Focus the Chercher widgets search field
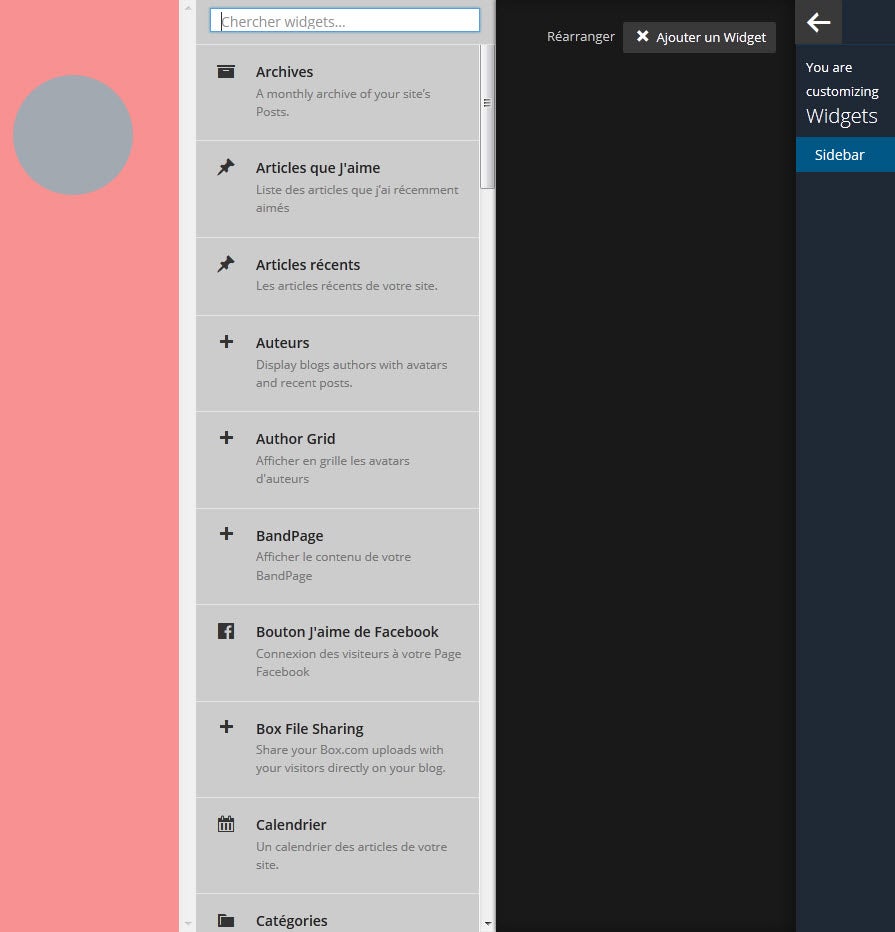The image size is (895, 932). point(345,21)
